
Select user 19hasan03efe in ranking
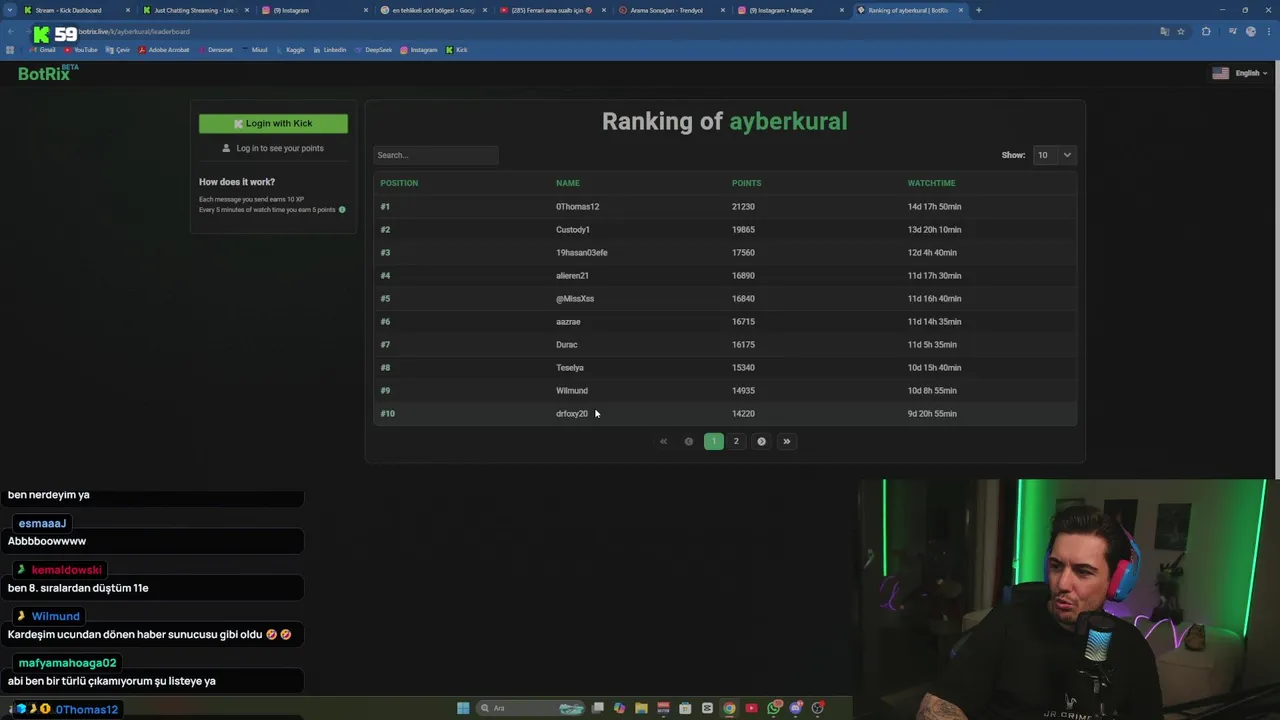coord(581,253)
